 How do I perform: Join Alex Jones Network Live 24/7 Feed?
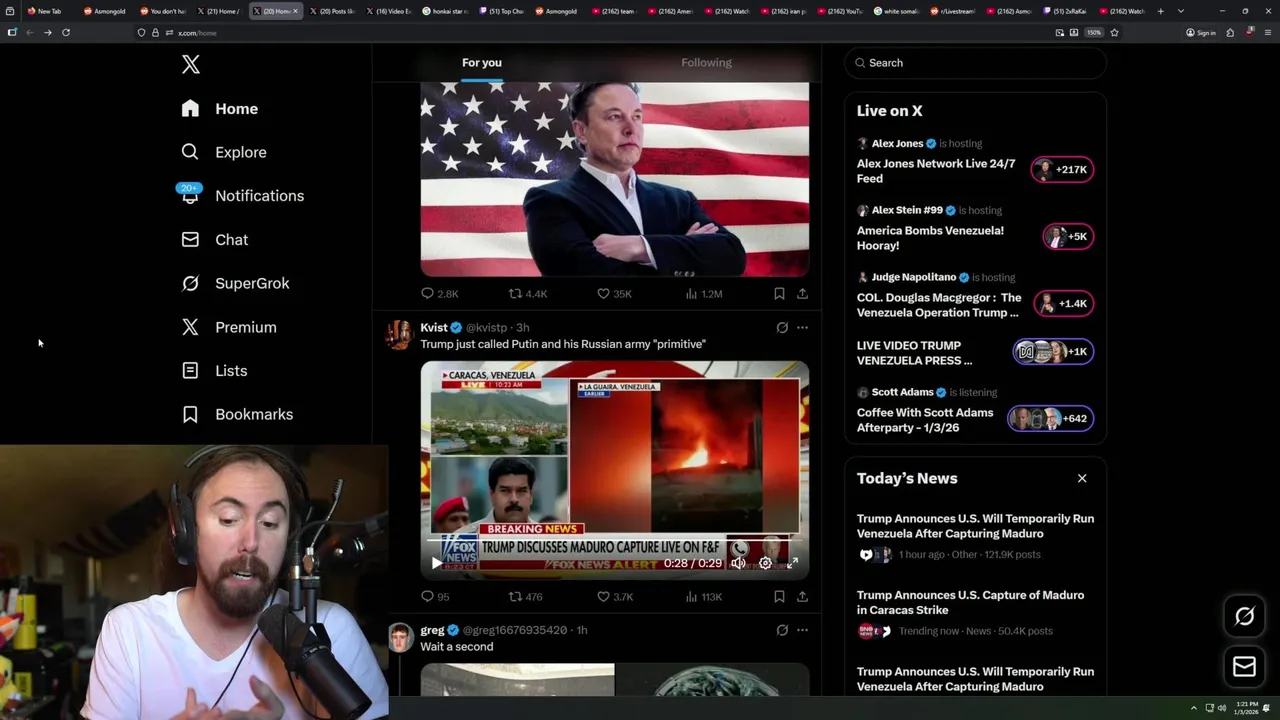tap(936, 171)
